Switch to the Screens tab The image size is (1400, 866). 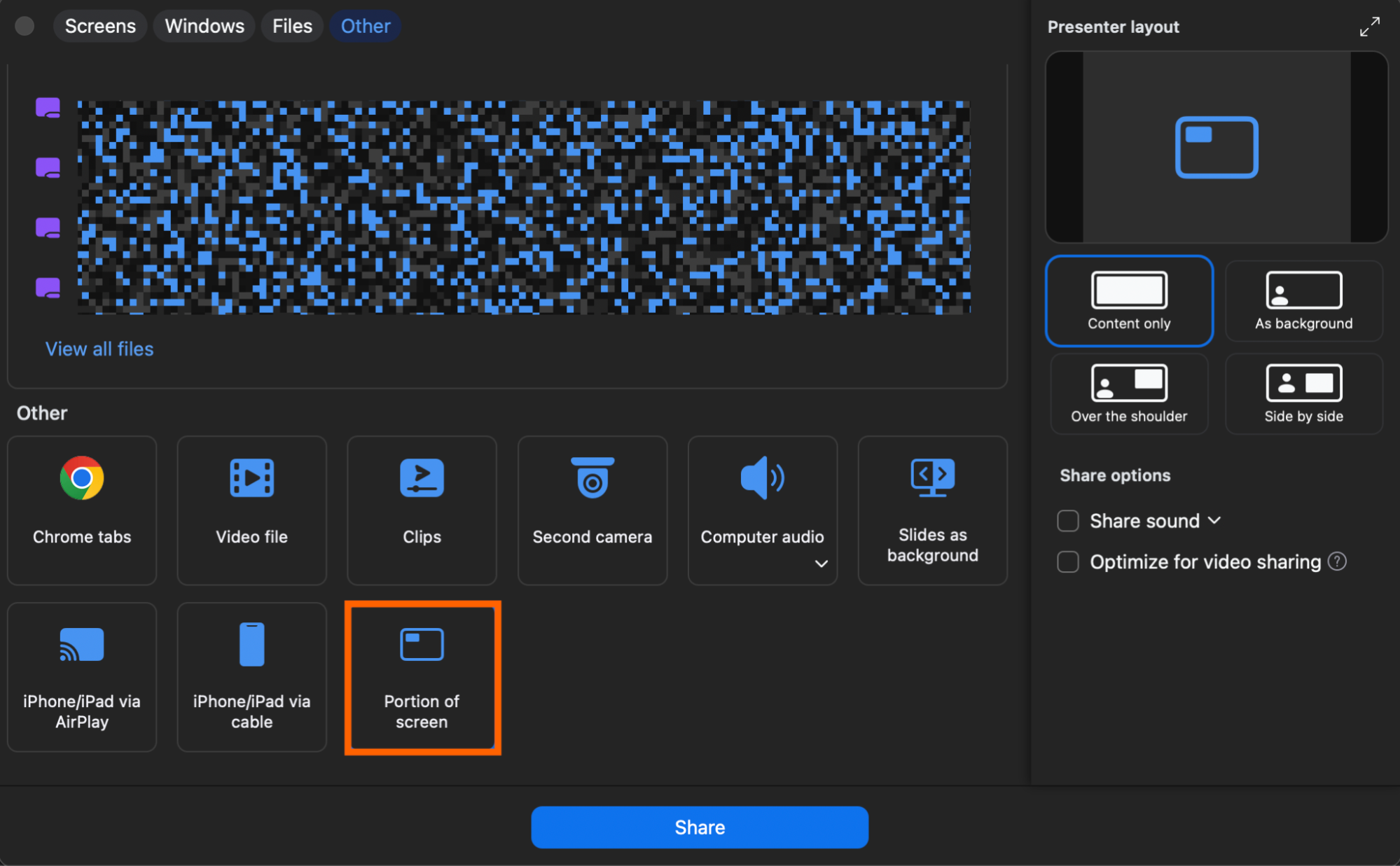(100, 26)
